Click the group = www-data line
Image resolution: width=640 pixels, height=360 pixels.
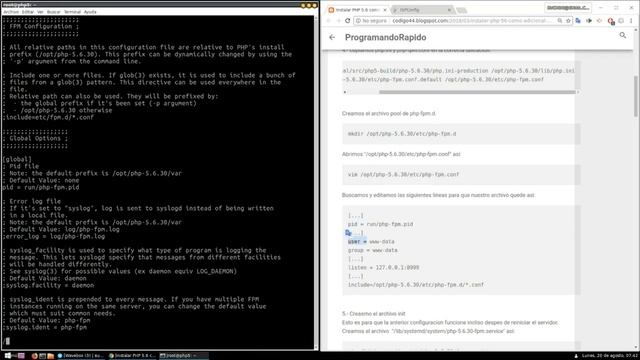tap(373, 250)
